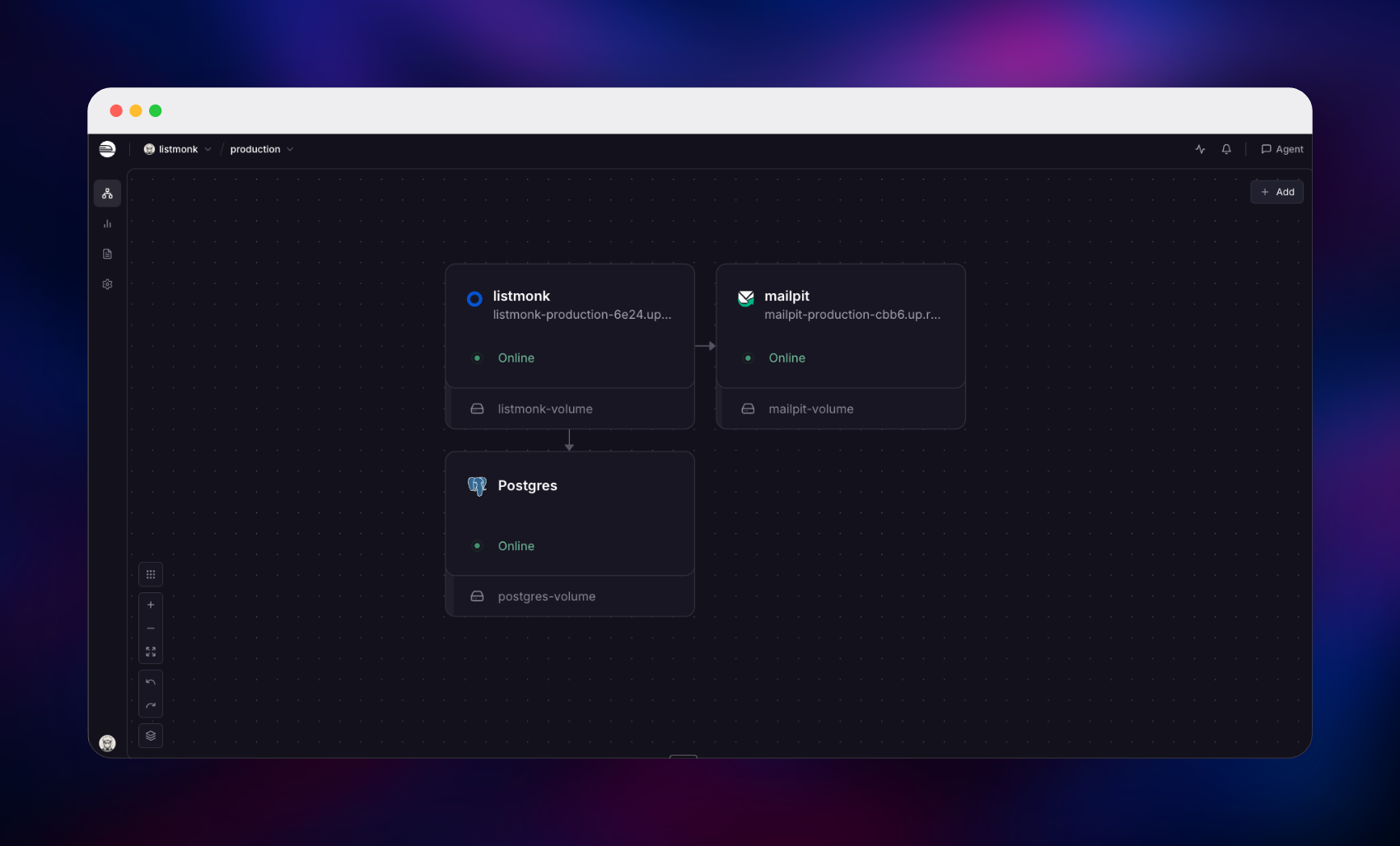Click the Add button
Viewport: 1400px width, 846px height.
pyautogui.click(x=1276, y=192)
